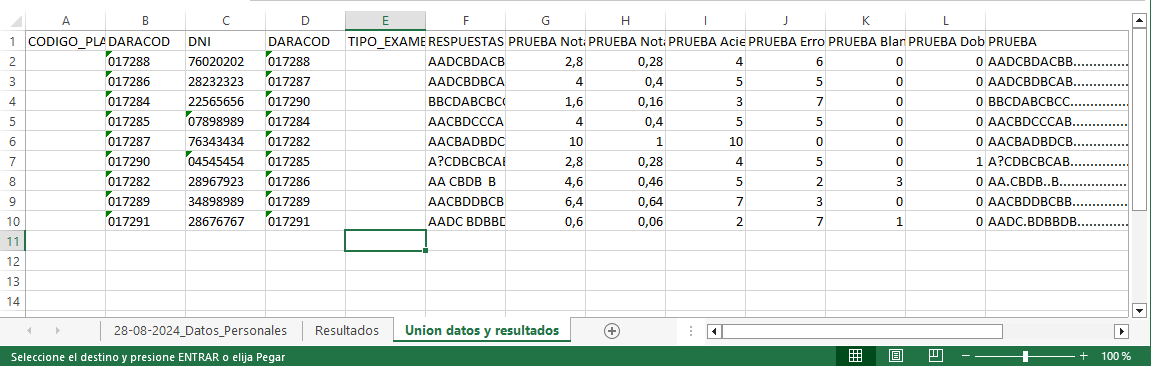Click DNI cell 76020202
1151x366 pixels.
225,62
